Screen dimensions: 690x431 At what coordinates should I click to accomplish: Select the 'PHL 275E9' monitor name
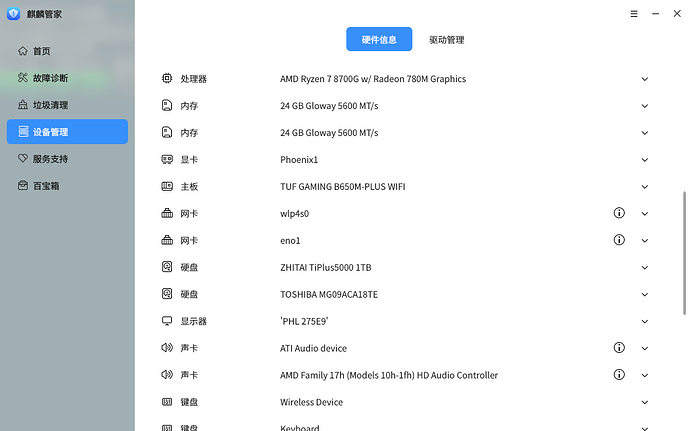point(304,321)
